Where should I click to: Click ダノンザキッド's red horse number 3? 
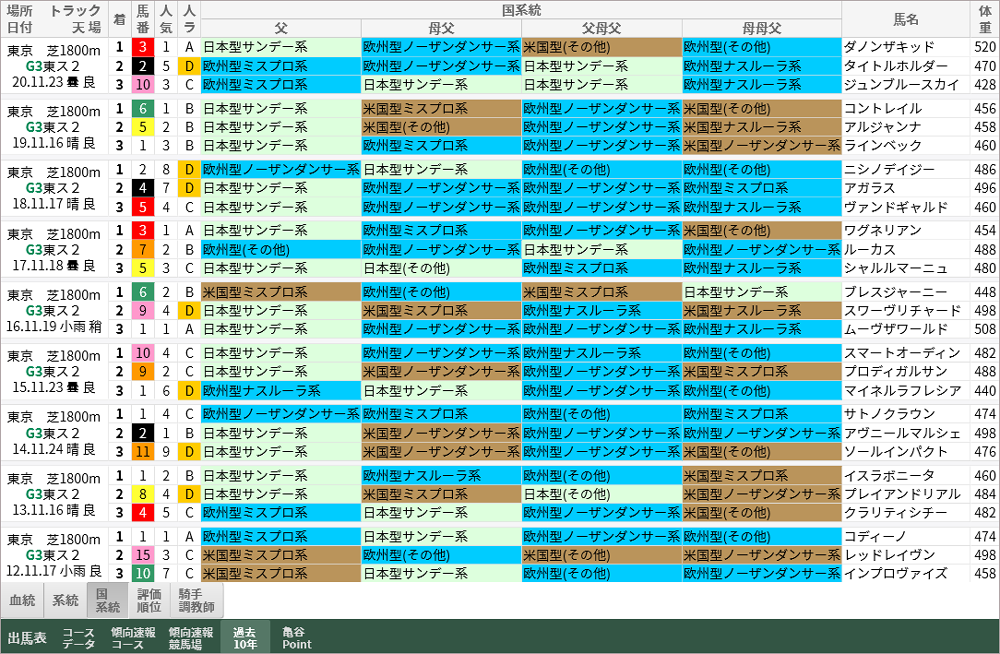tap(143, 47)
